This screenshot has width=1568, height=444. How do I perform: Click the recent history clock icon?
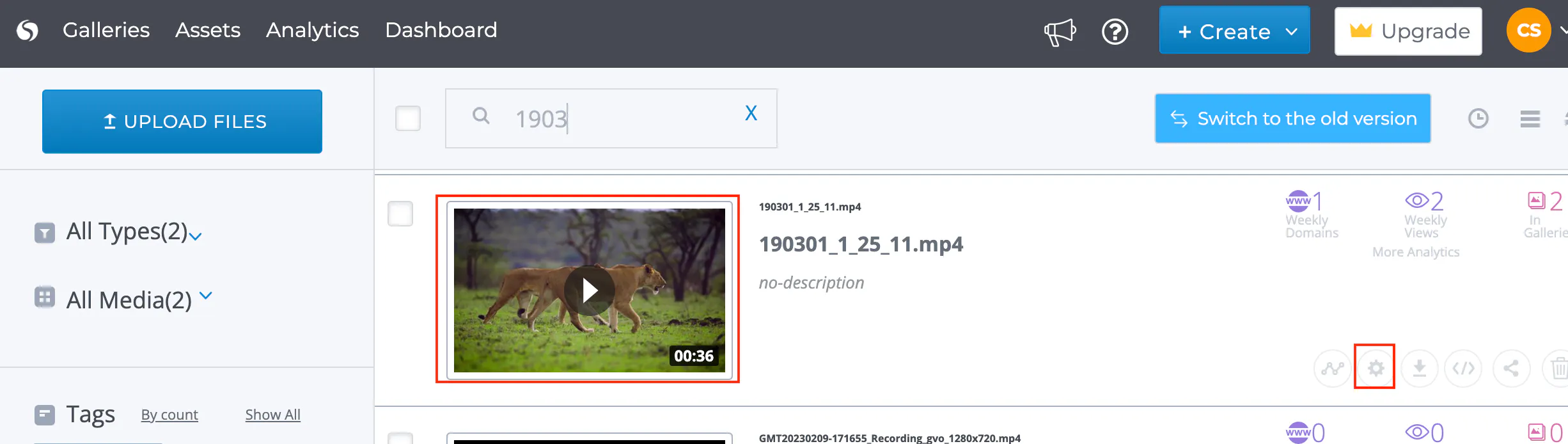[x=1478, y=118]
